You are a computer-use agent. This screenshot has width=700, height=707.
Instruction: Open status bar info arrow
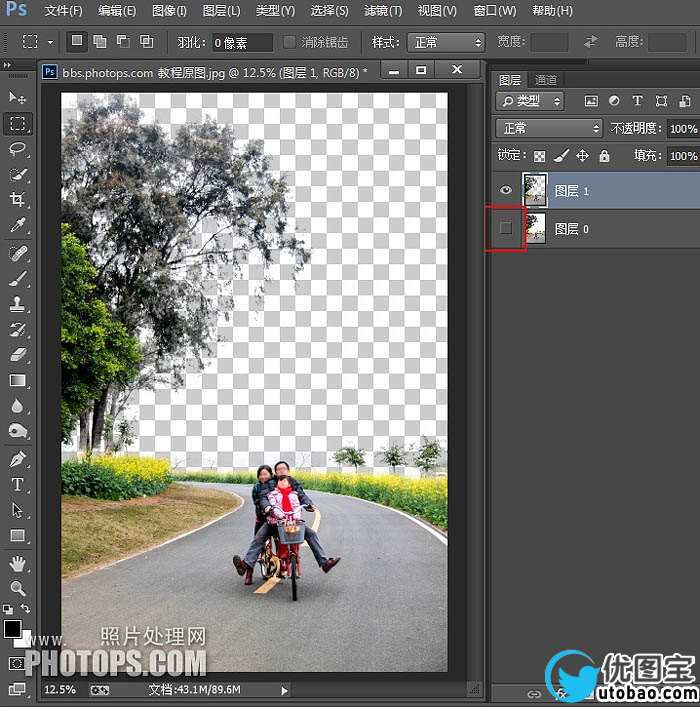284,690
